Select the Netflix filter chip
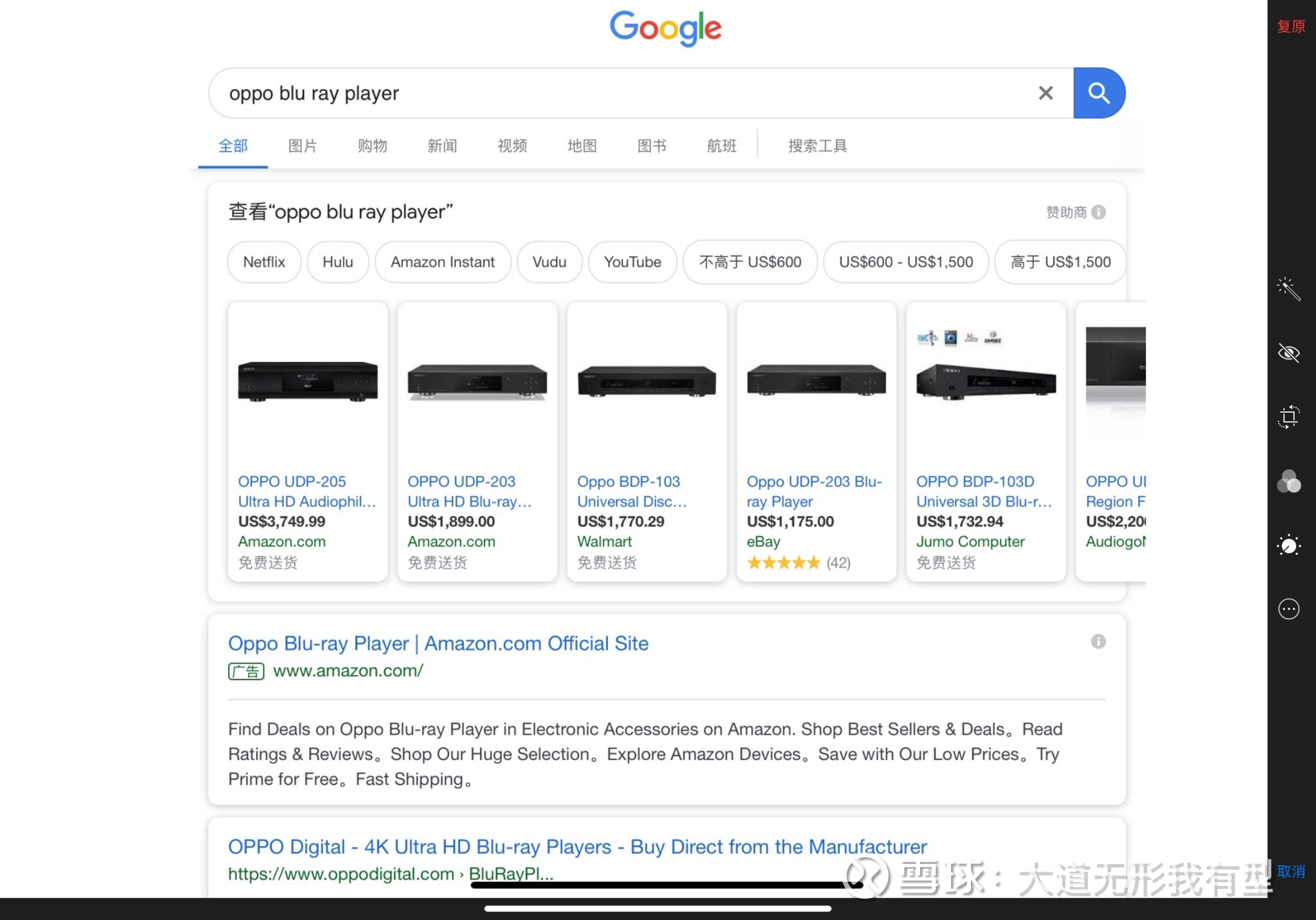This screenshot has height=920, width=1316. [264, 262]
